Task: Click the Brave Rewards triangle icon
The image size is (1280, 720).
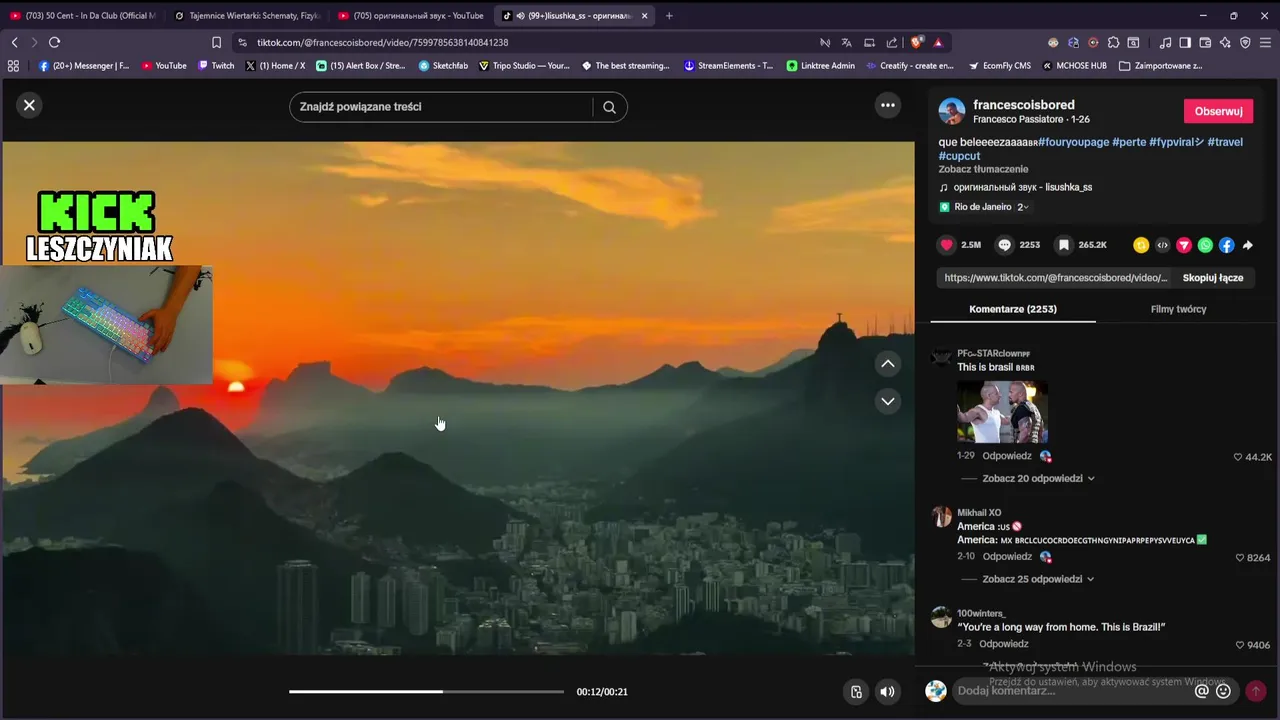Action: 938,42
